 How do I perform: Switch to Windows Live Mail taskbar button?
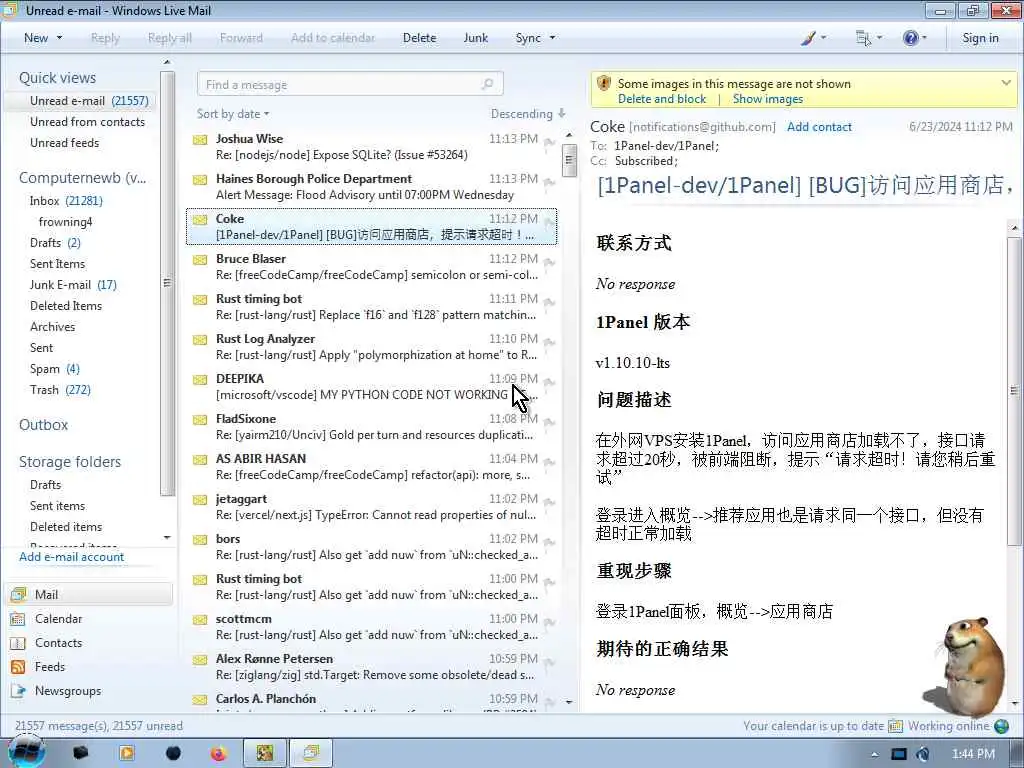[312, 754]
